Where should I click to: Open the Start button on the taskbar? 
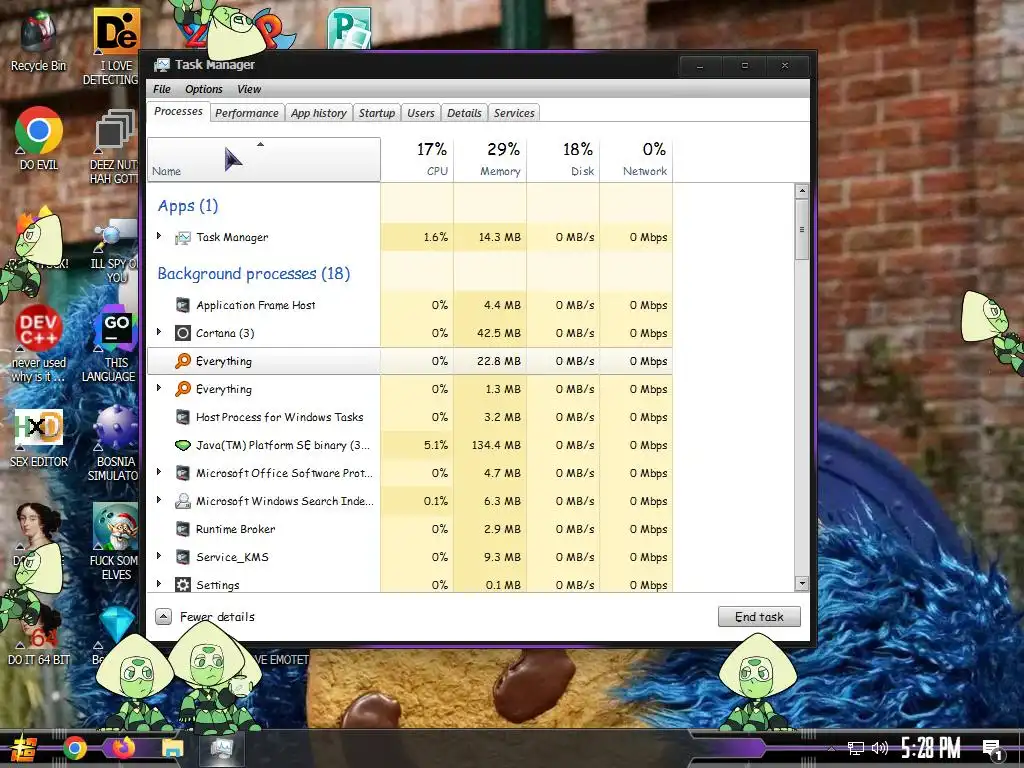pos(22,748)
